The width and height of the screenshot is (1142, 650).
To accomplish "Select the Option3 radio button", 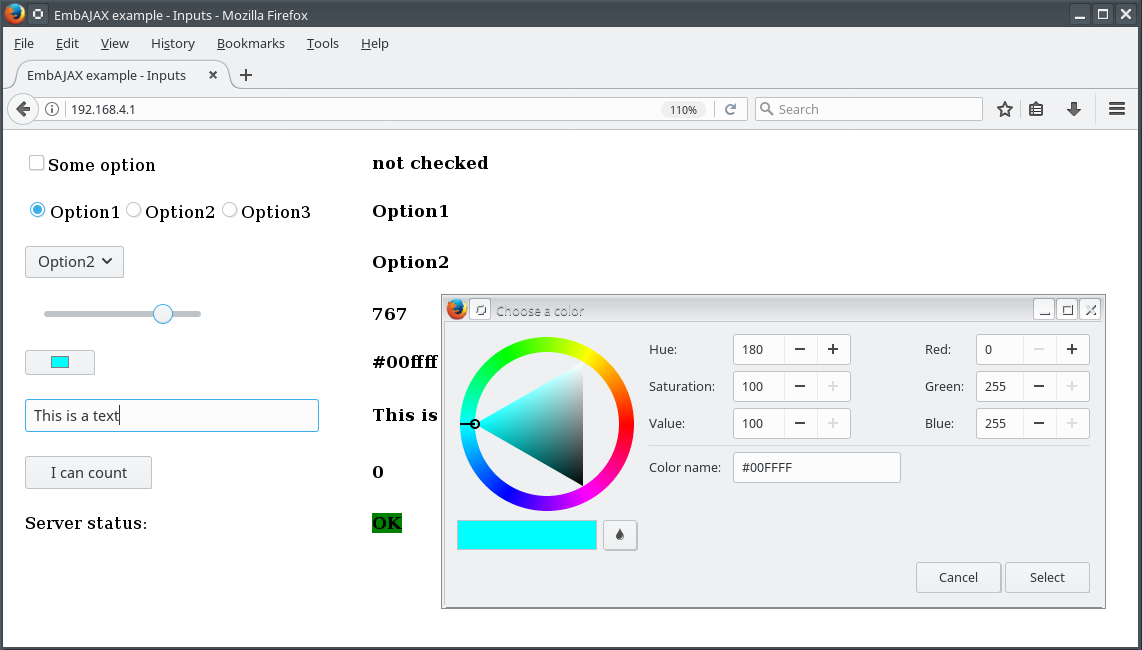I will (229, 209).
